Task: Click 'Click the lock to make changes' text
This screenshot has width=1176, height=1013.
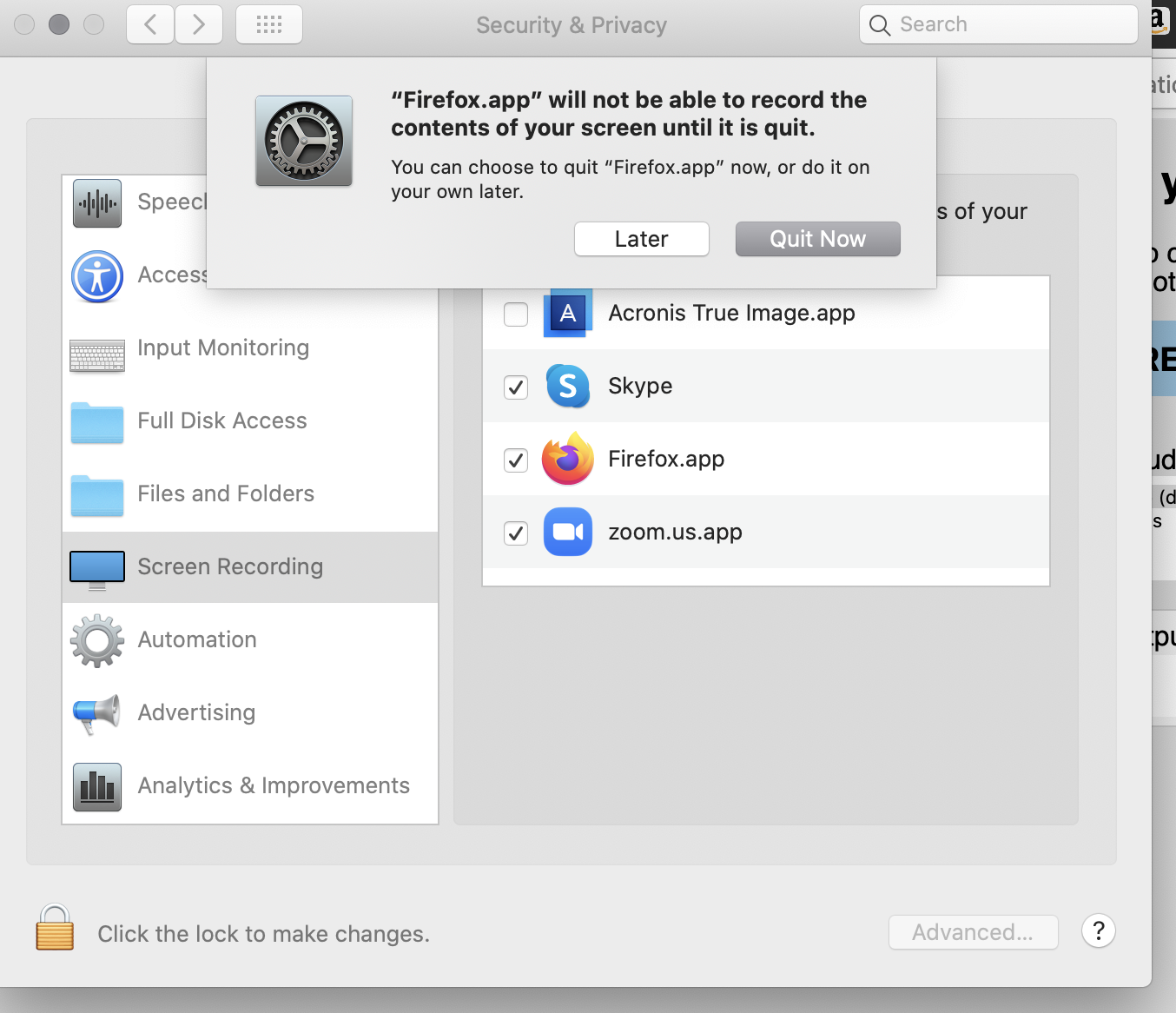Action: [x=263, y=934]
